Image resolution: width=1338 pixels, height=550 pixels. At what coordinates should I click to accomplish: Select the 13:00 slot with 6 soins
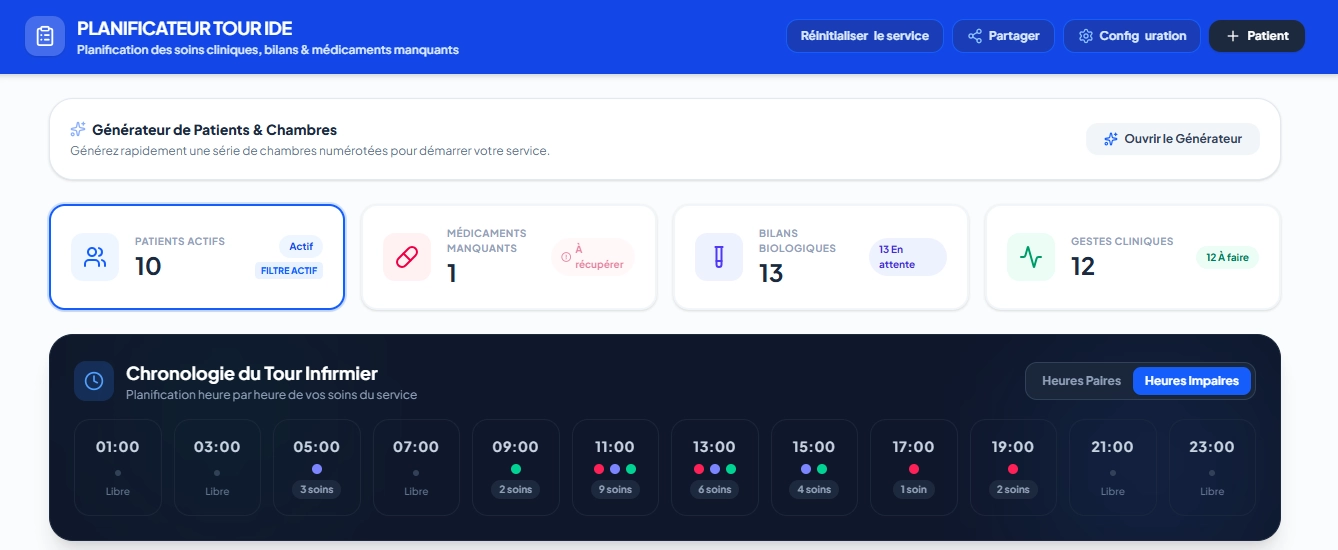(x=714, y=467)
